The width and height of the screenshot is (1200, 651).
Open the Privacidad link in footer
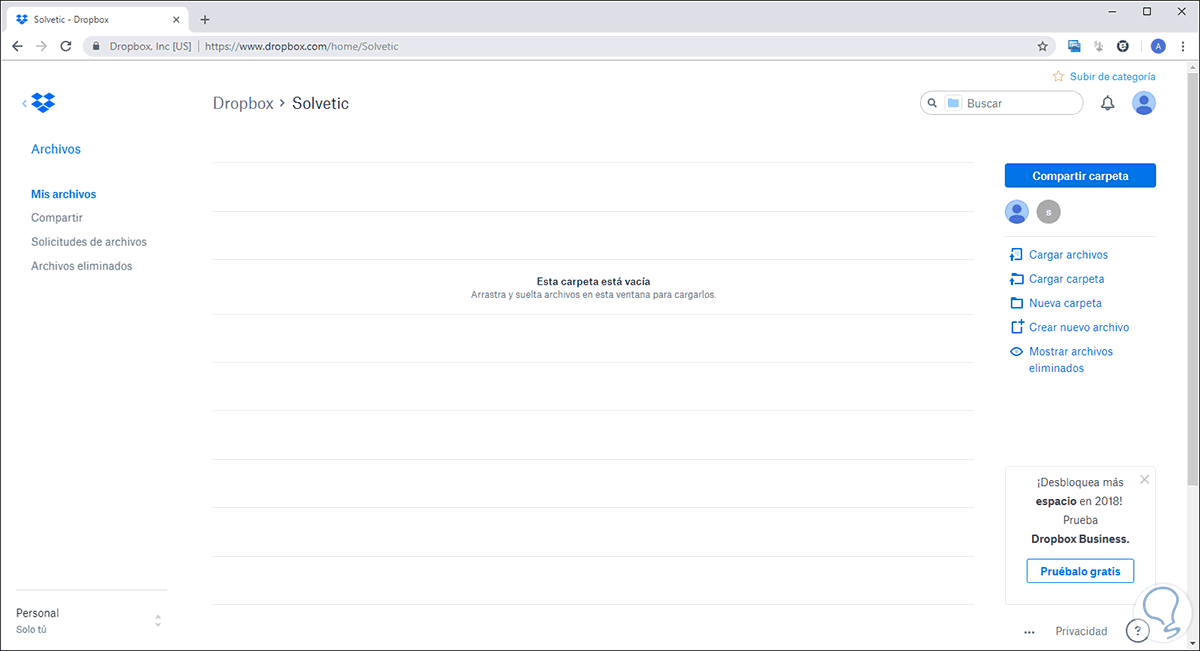pos(1081,631)
